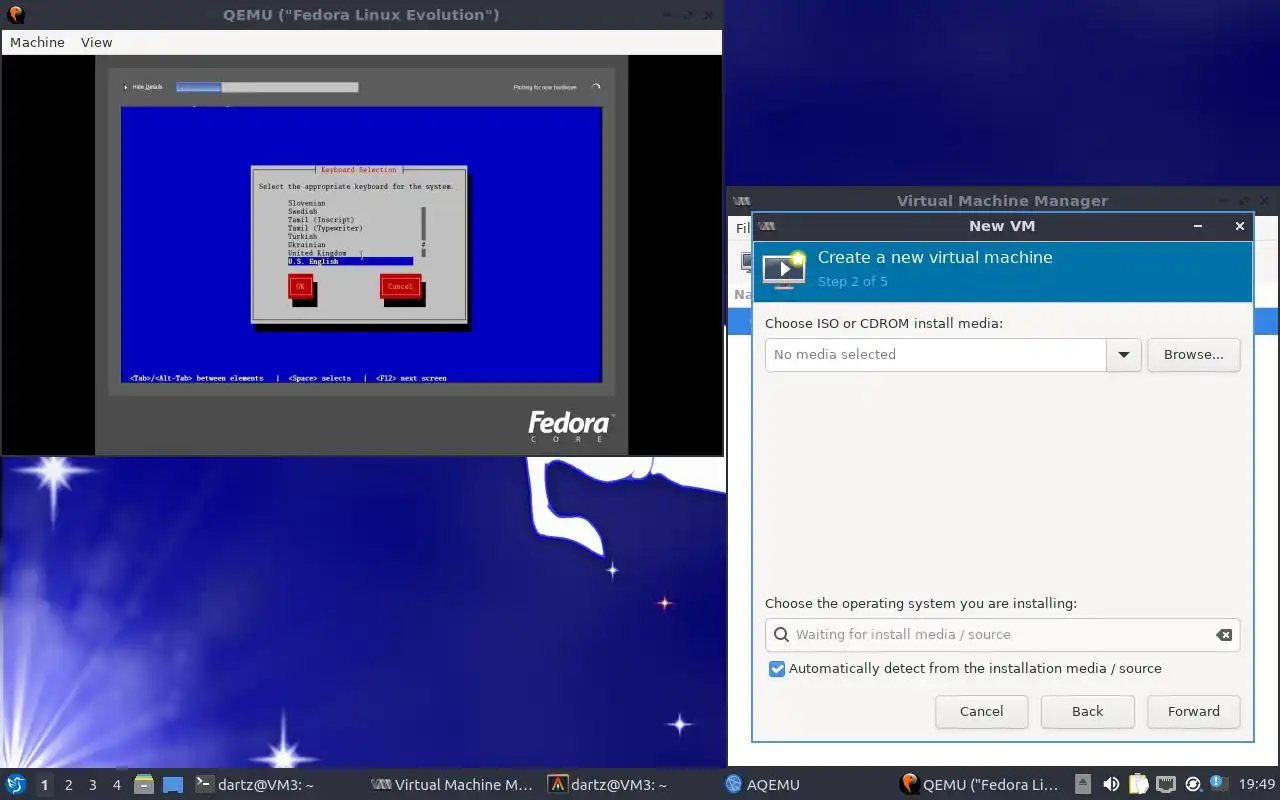The image size is (1280, 800).
Task: Click the 19:49 panel clock
Action: point(1257,785)
